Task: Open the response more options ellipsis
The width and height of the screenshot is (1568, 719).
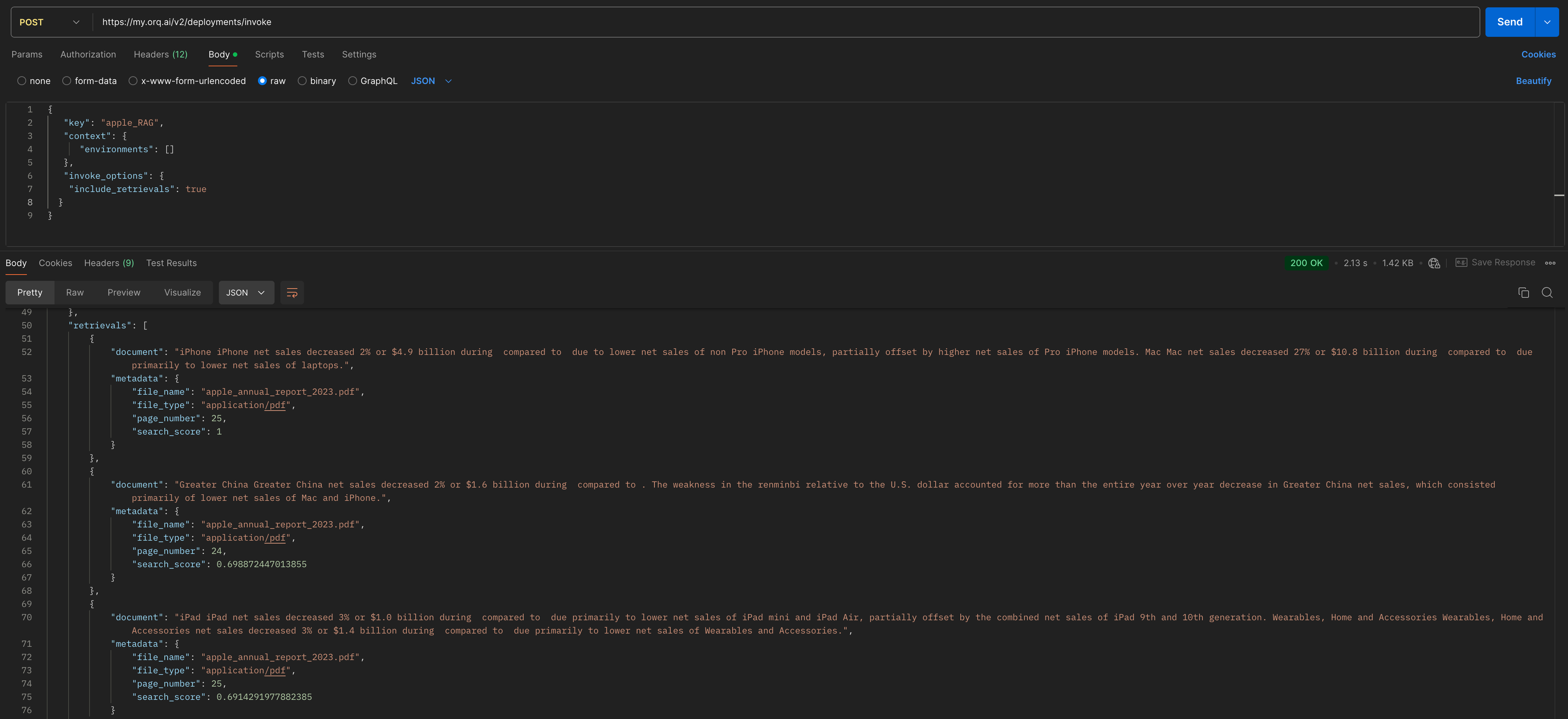Action: (x=1550, y=263)
